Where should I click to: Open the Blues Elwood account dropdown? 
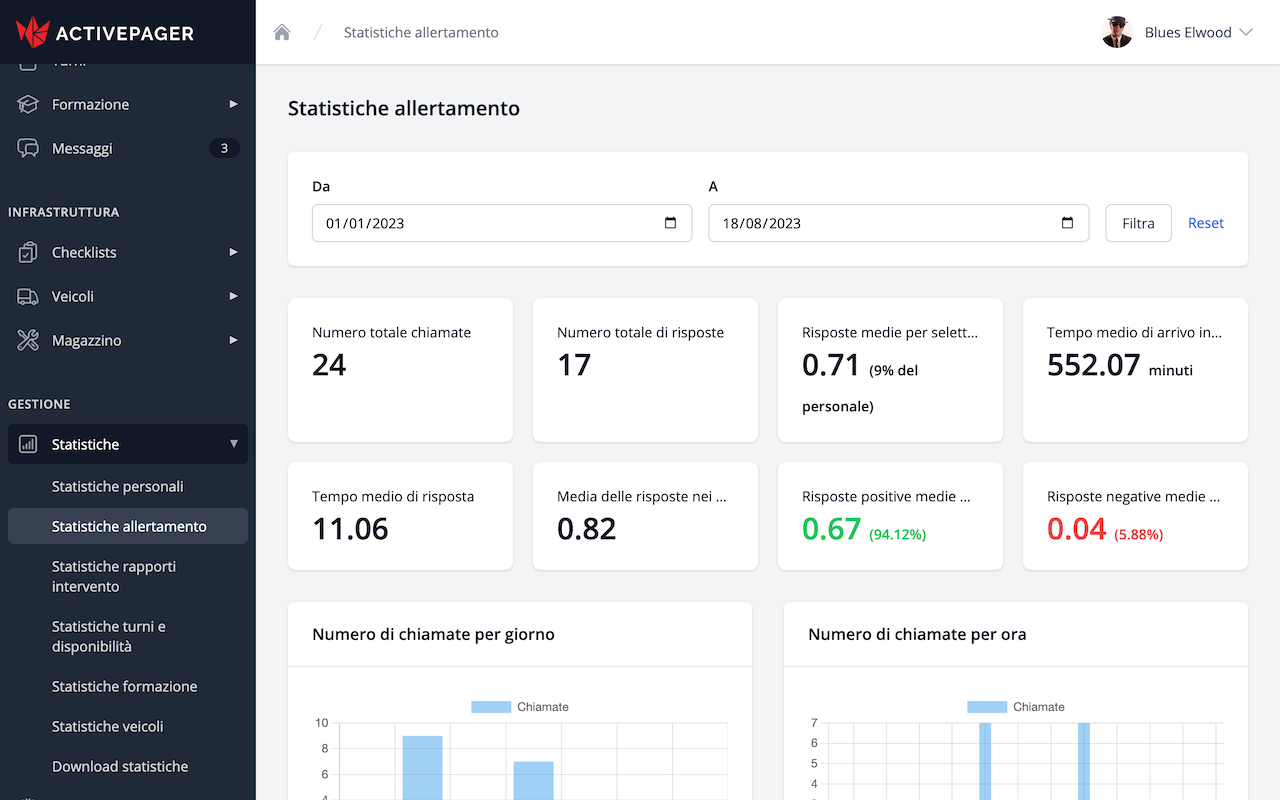1196,31
